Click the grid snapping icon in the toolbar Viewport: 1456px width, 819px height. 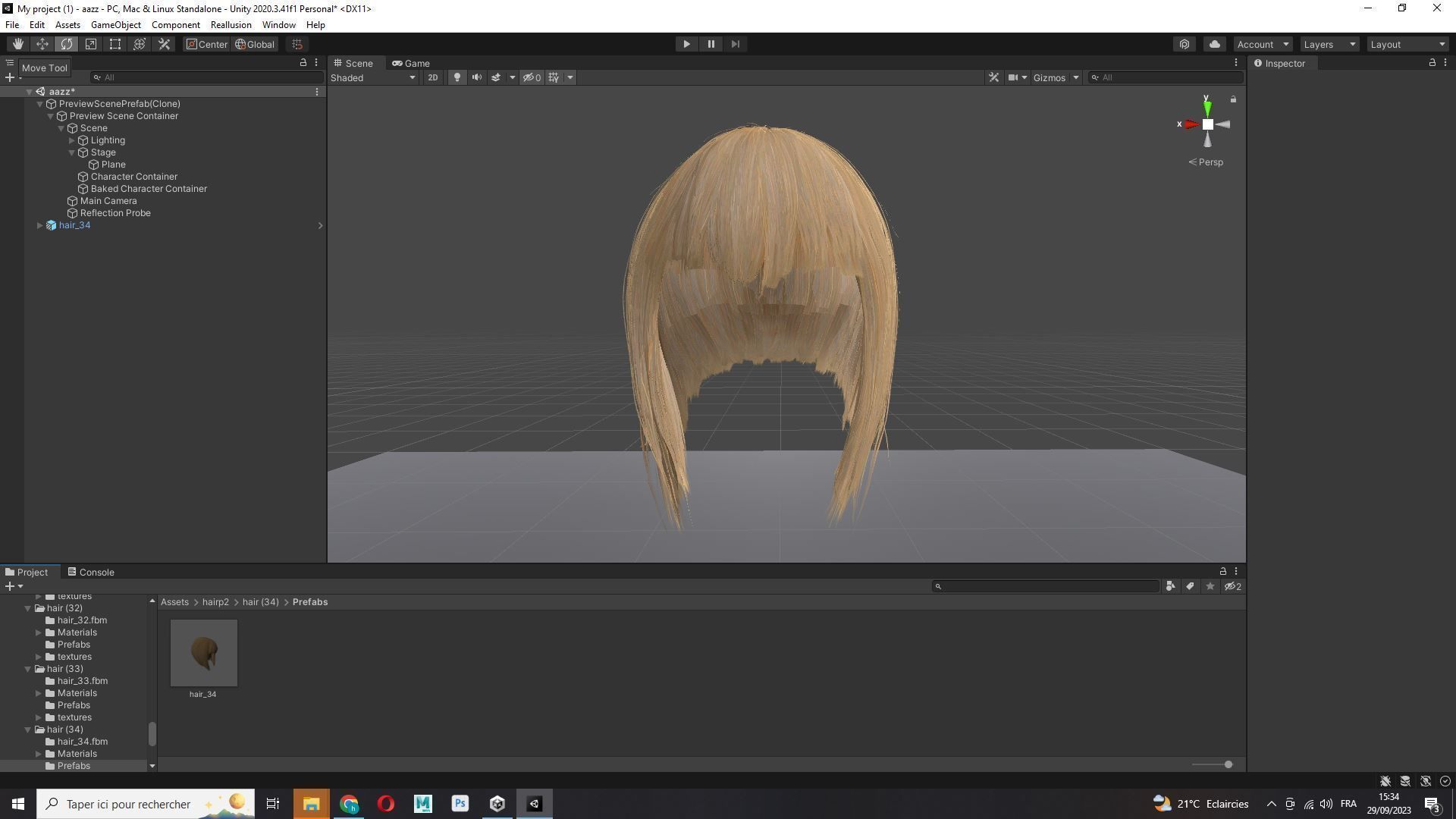(297, 44)
